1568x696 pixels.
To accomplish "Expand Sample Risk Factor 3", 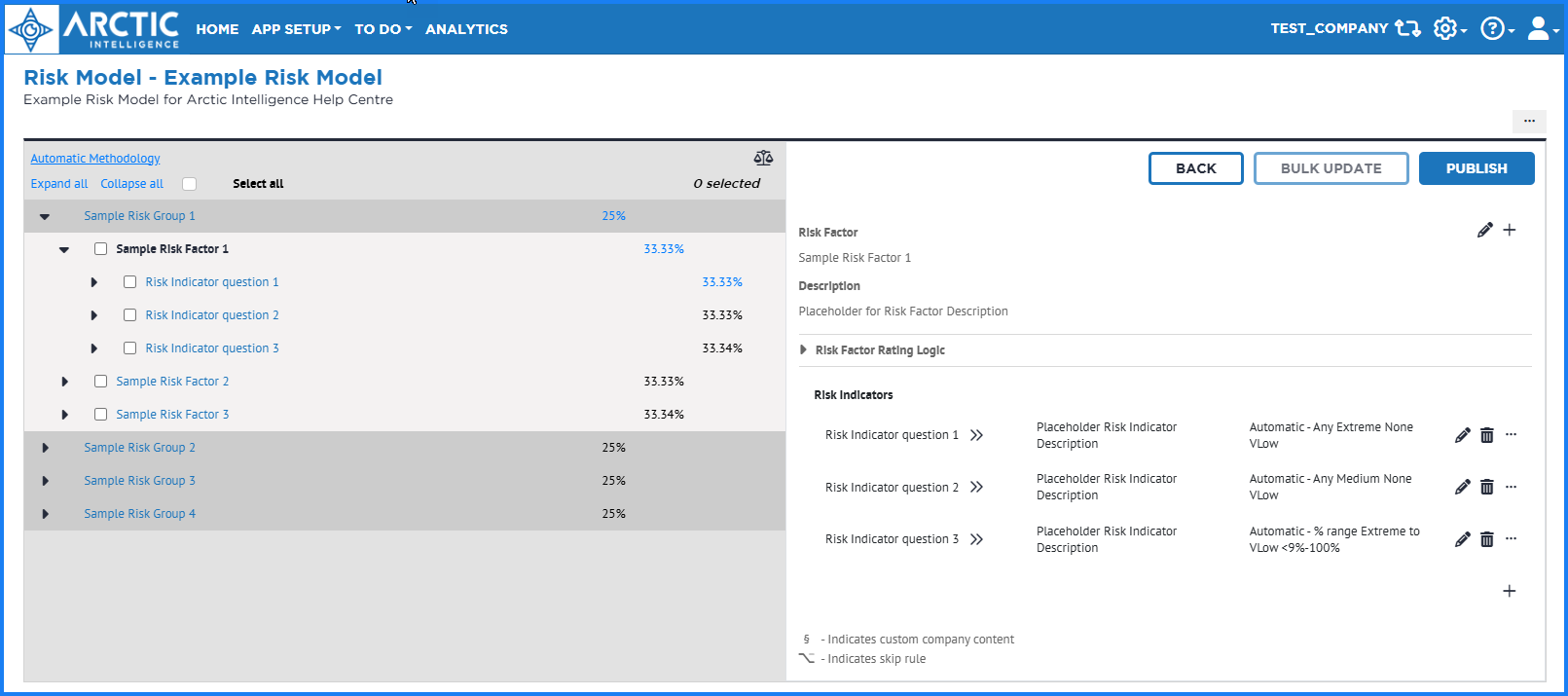I will click(65, 415).
